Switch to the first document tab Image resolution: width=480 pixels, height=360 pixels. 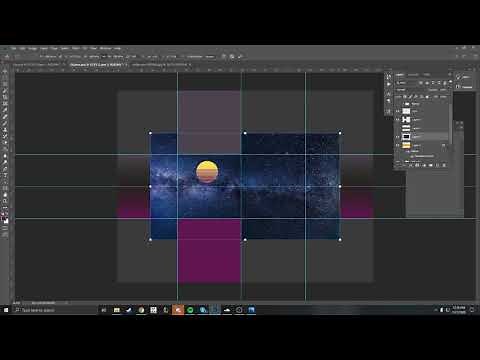38,65
